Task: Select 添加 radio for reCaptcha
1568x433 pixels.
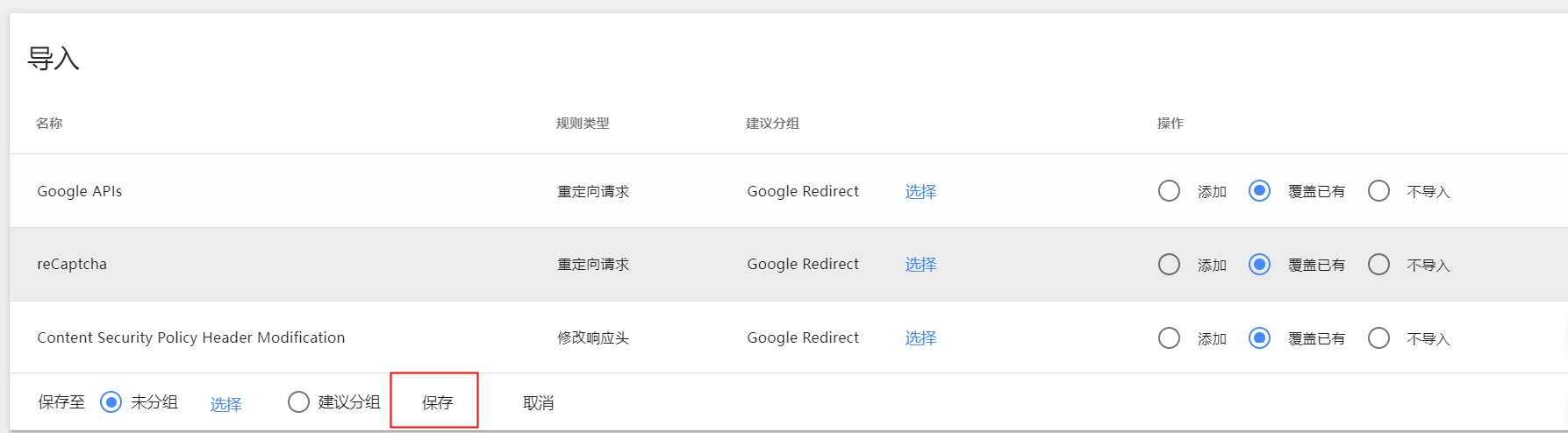Action: [1169, 265]
